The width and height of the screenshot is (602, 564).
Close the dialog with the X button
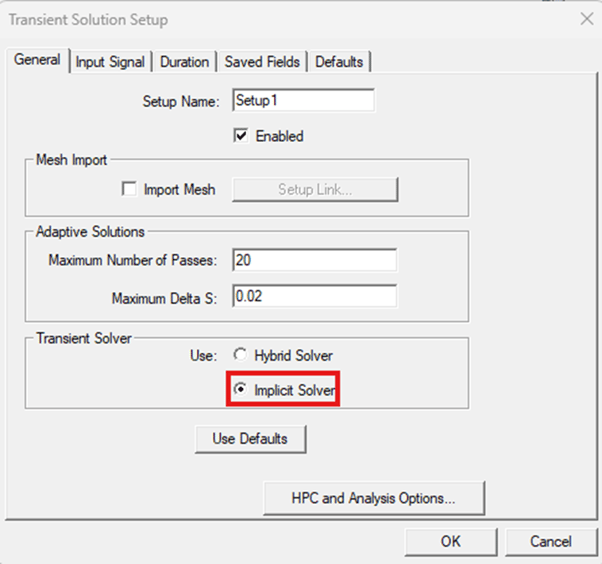(x=586, y=19)
